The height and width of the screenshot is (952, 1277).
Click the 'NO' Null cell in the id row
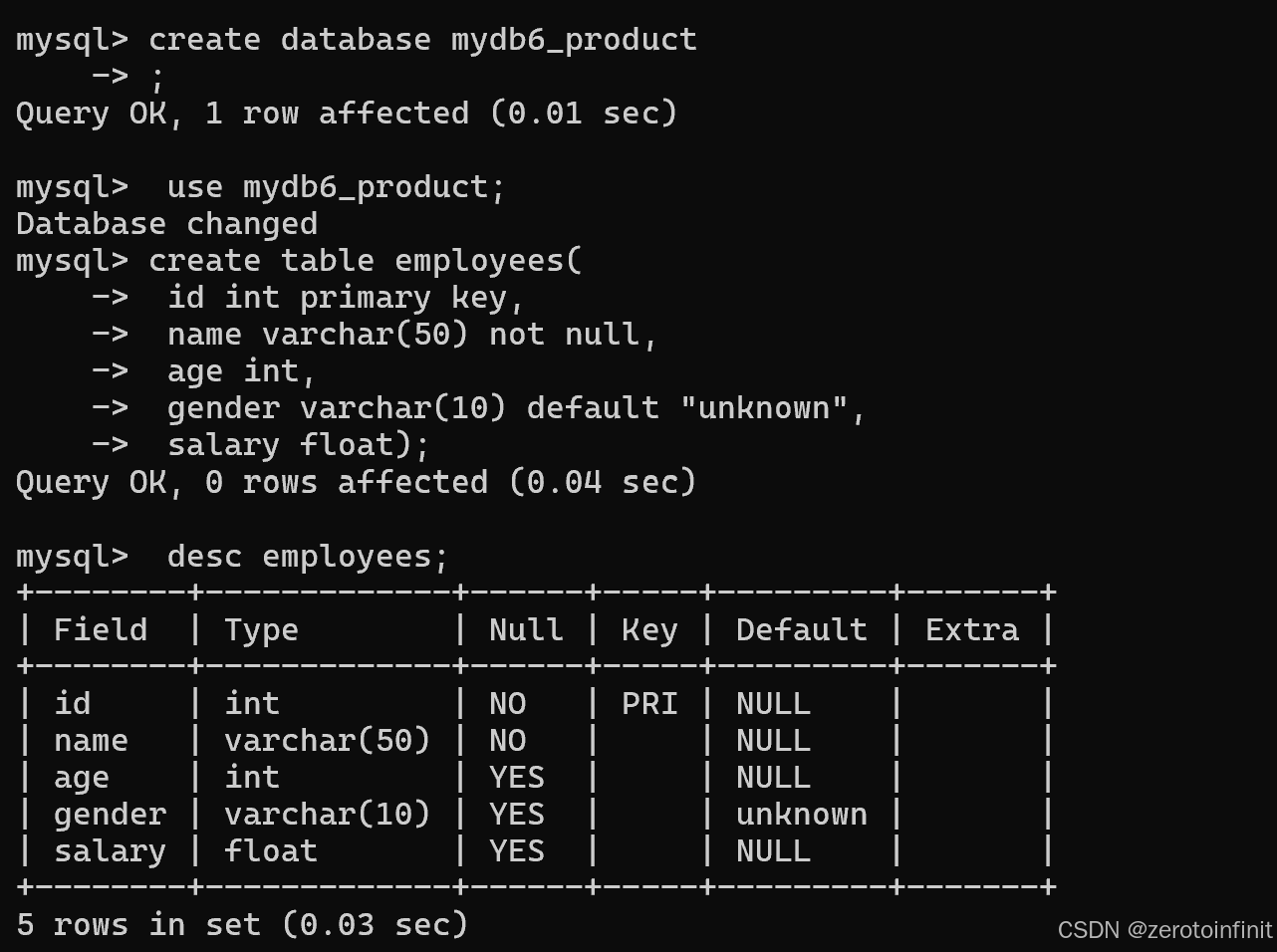tap(508, 703)
